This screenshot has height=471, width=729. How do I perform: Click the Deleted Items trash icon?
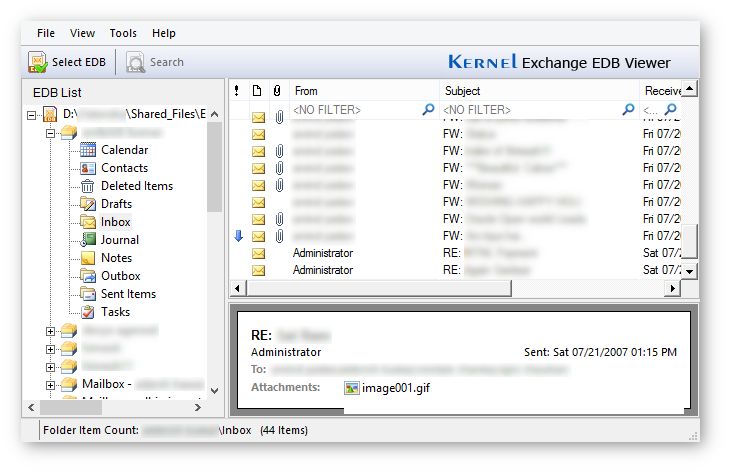[87, 186]
